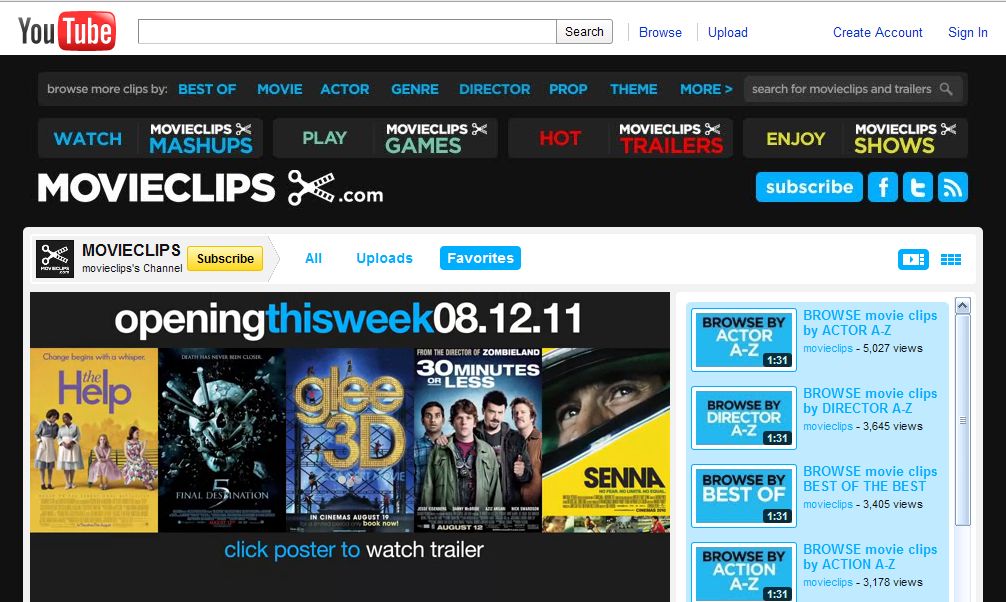Click the blue subscribe banner button
This screenshot has width=1006, height=602.
[809, 187]
